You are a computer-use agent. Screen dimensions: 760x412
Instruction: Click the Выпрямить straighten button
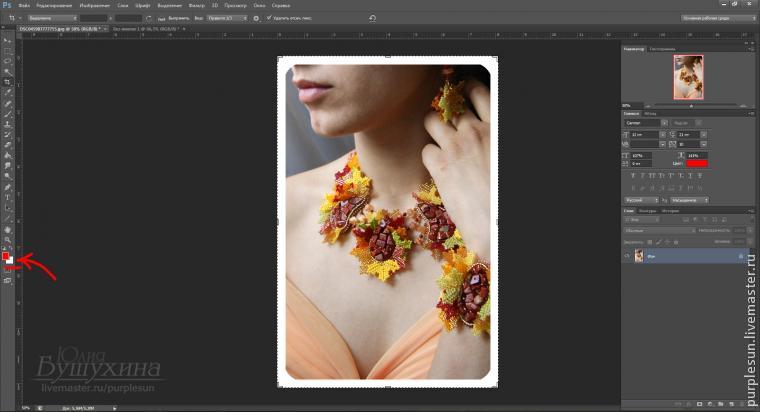click(174, 18)
